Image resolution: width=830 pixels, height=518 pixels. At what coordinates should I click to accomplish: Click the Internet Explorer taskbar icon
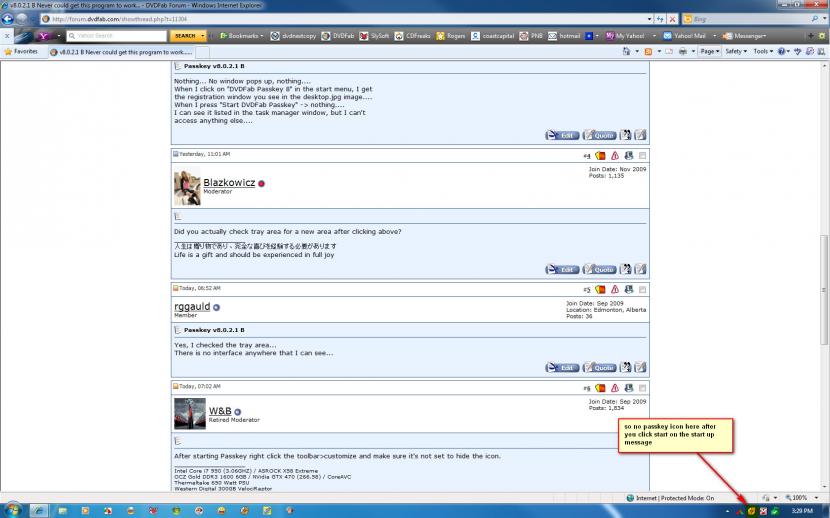point(38,511)
